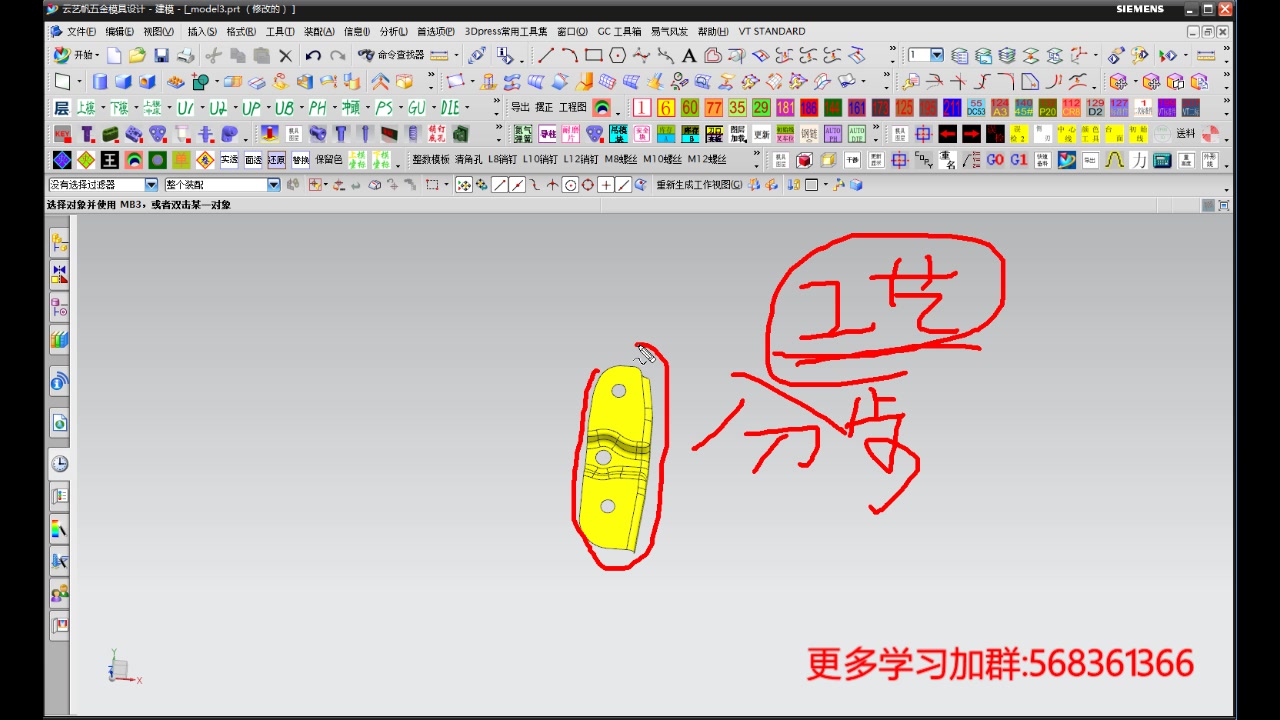Screen dimensions: 1280x720
Task: Toggle 实透 transparency display mode
Action: 228,160
